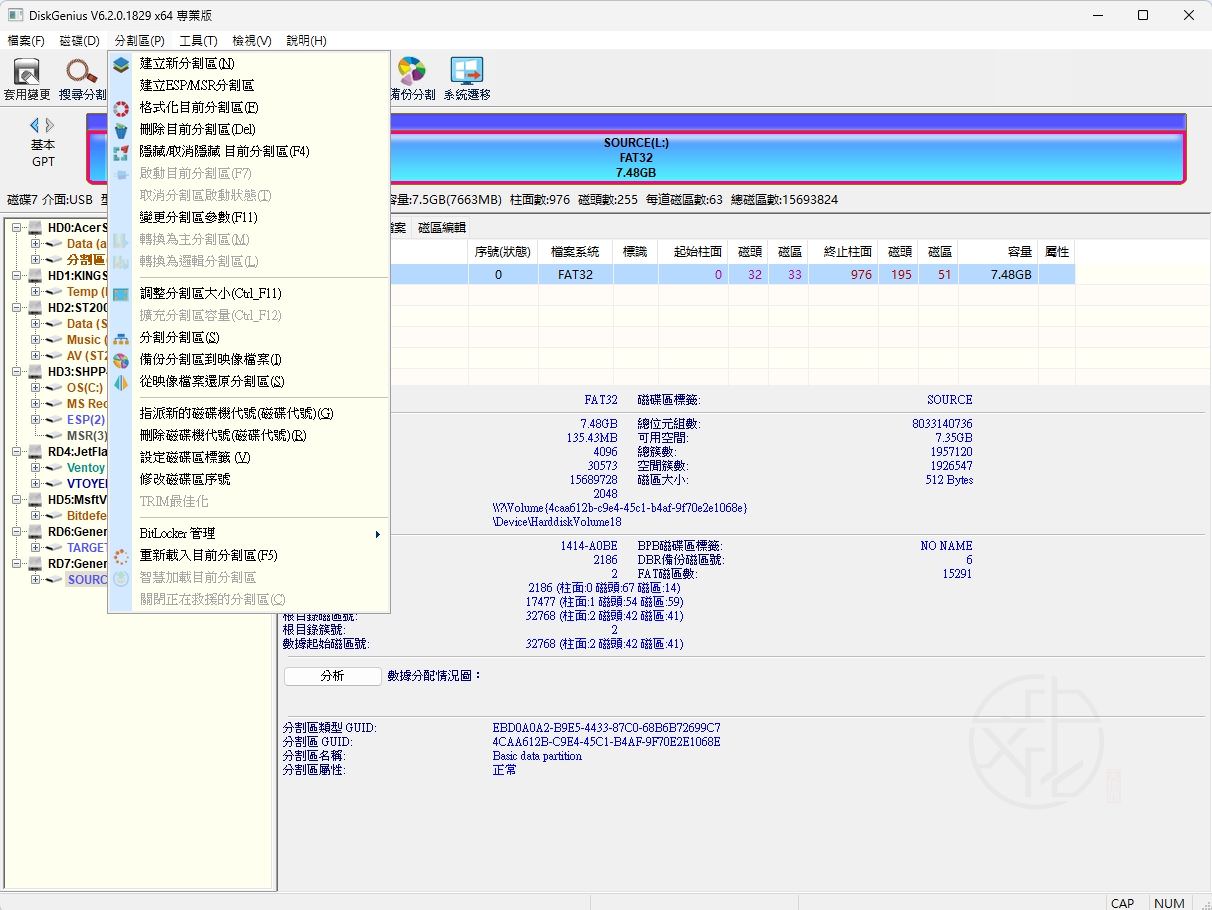Image resolution: width=1212 pixels, height=910 pixels.
Task: Expand the Ventoy partition node
Action: (x=36, y=468)
